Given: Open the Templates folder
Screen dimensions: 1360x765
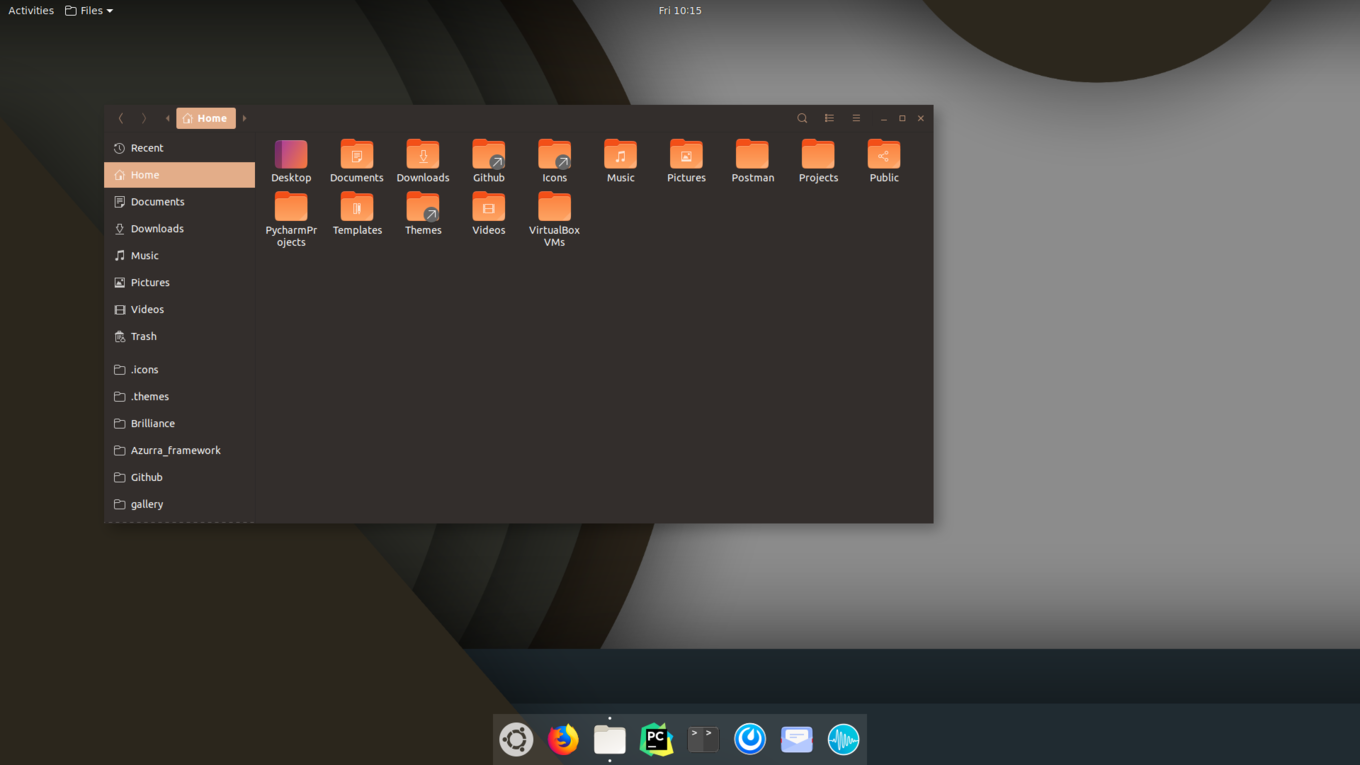Looking at the screenshot, I should [x=357, y=207].
